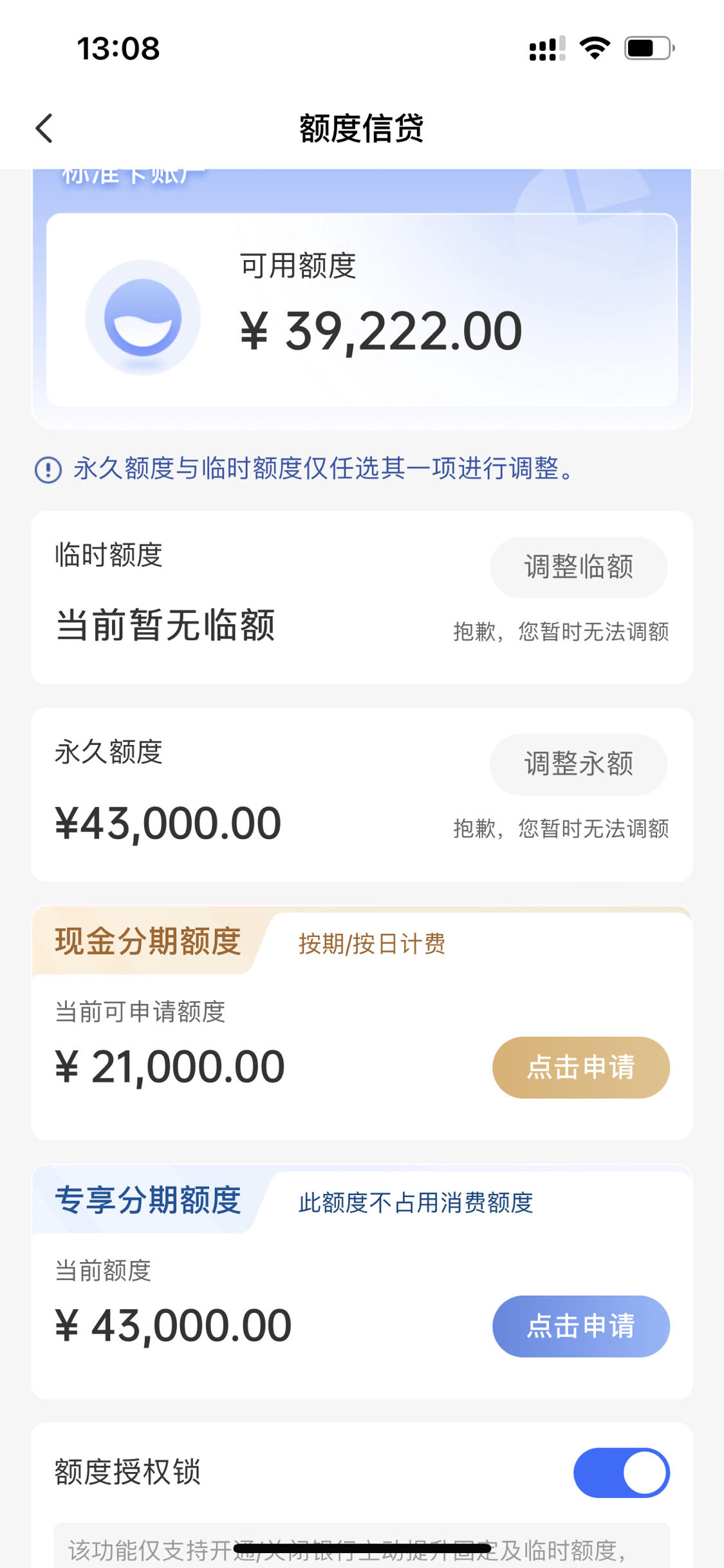724x1568 pixels.
Task: Tap the 永久额度与临时额度 notice text
Action: [323, 468]
